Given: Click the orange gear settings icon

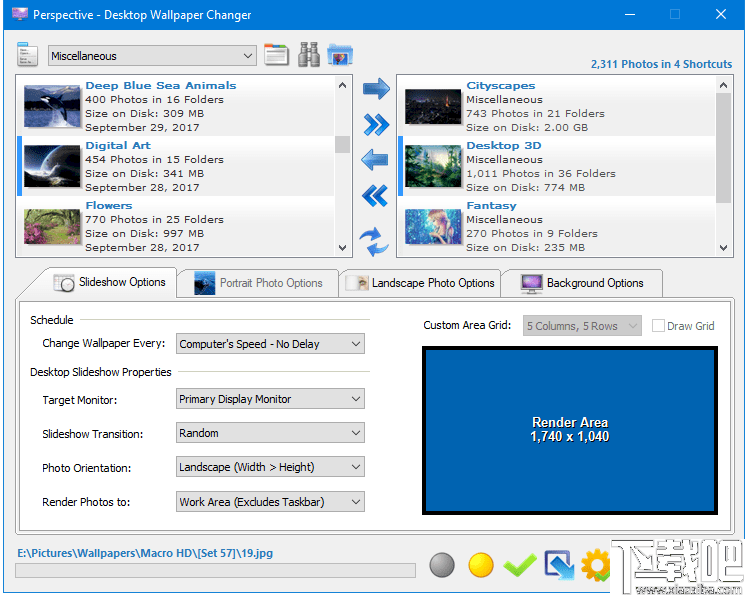Looking at the screenshot, I should [597, 566].
